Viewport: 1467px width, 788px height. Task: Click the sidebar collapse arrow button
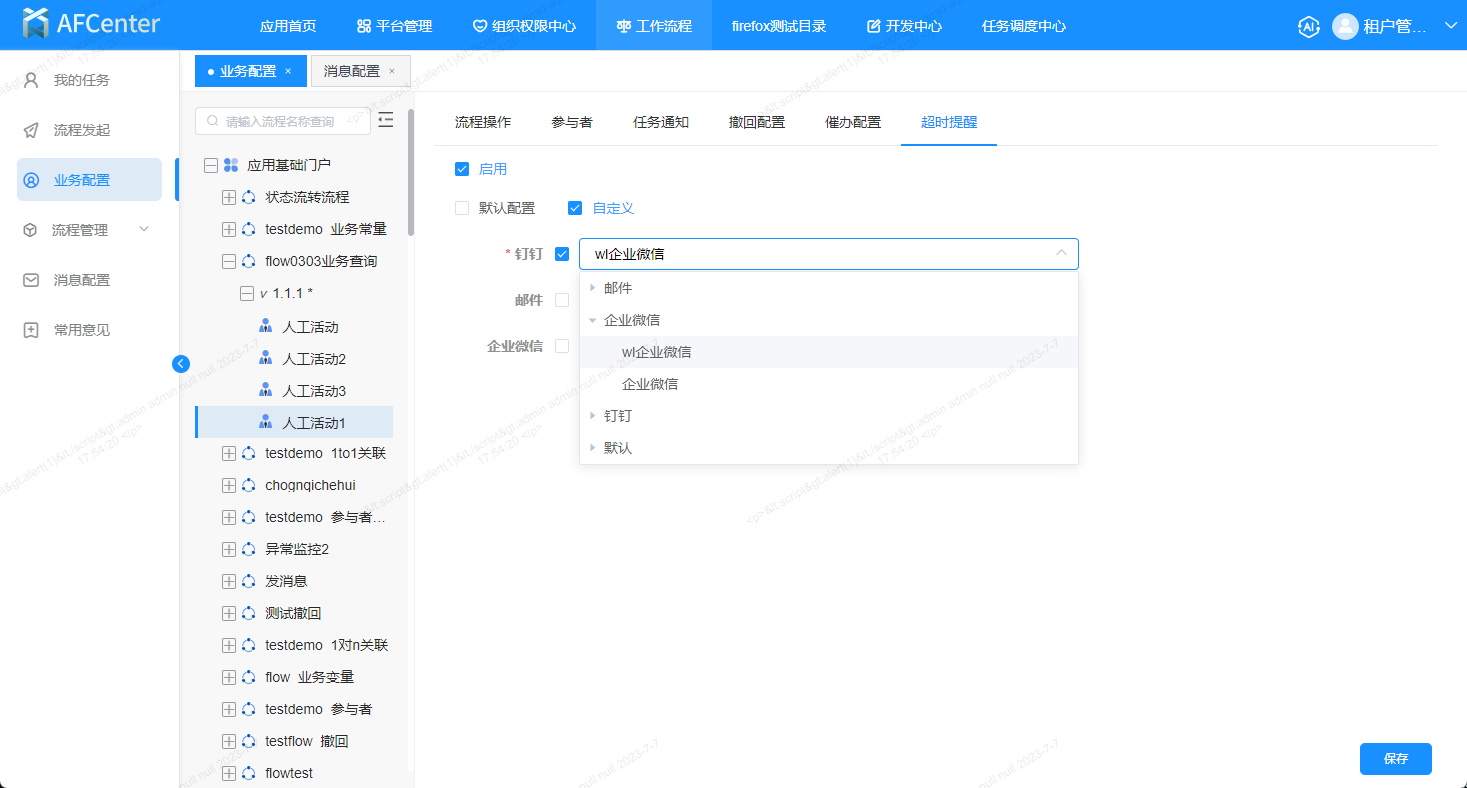click(181, 364)
